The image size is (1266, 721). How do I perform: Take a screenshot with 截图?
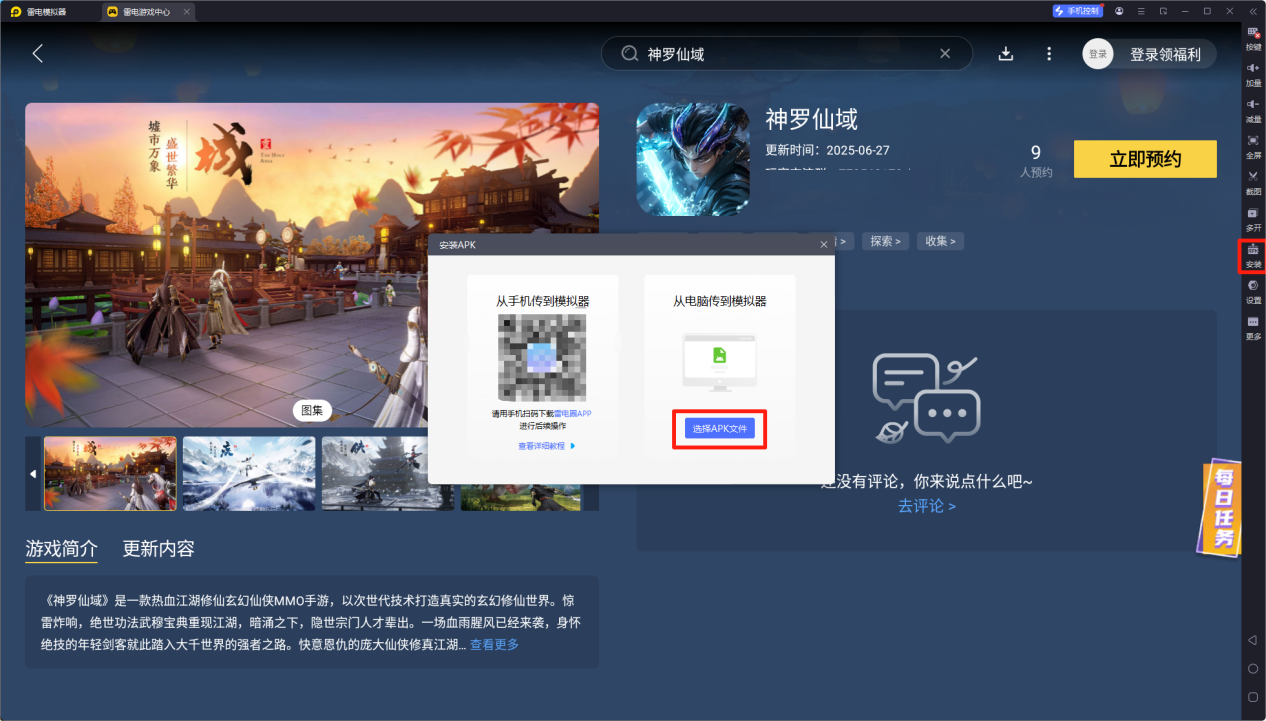[1253, 183]
